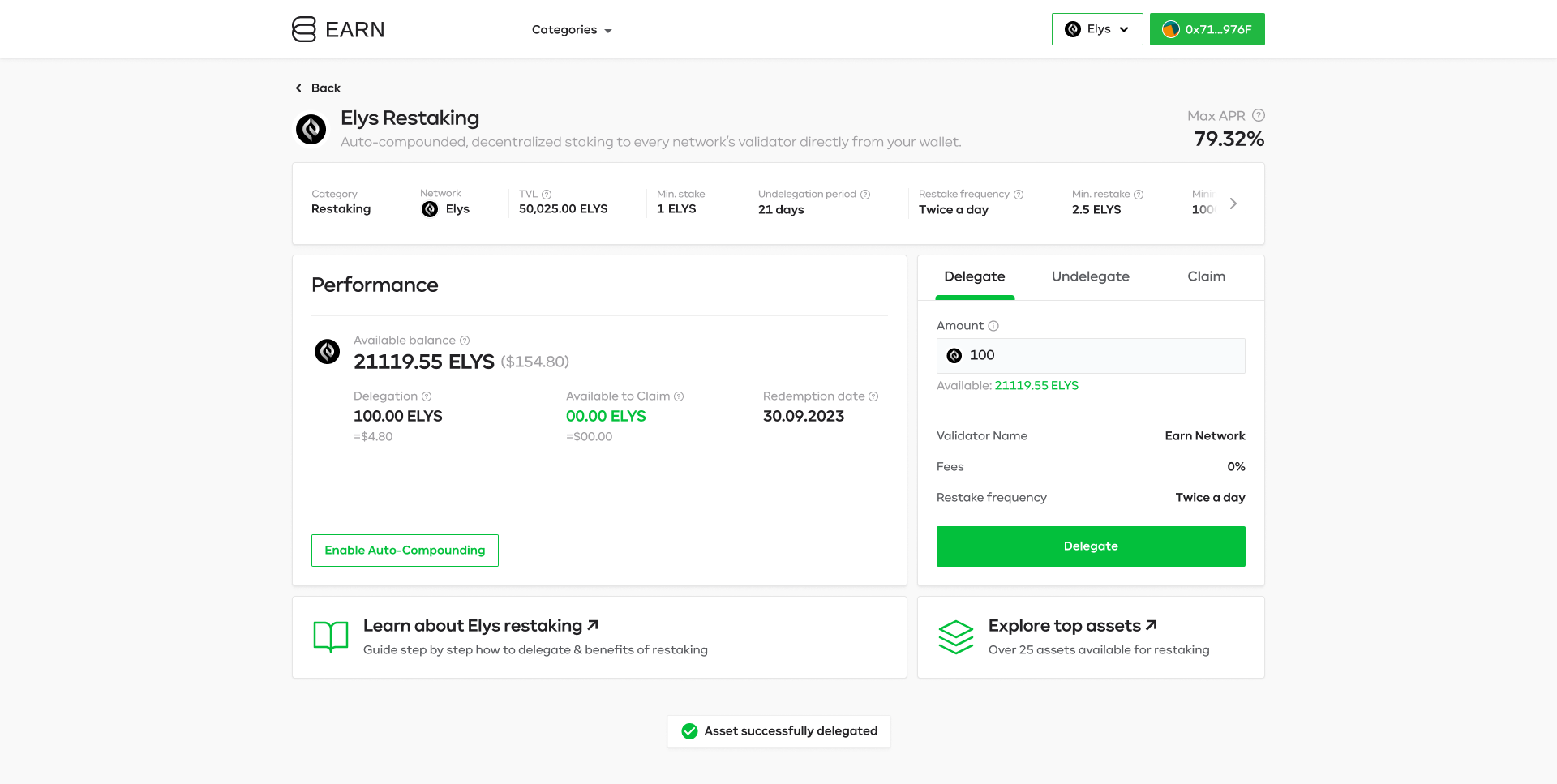Click the 50,025.00 ELYS TVL value
The width and height of the screenshot is (1557, 784).
tap(564, 209)
